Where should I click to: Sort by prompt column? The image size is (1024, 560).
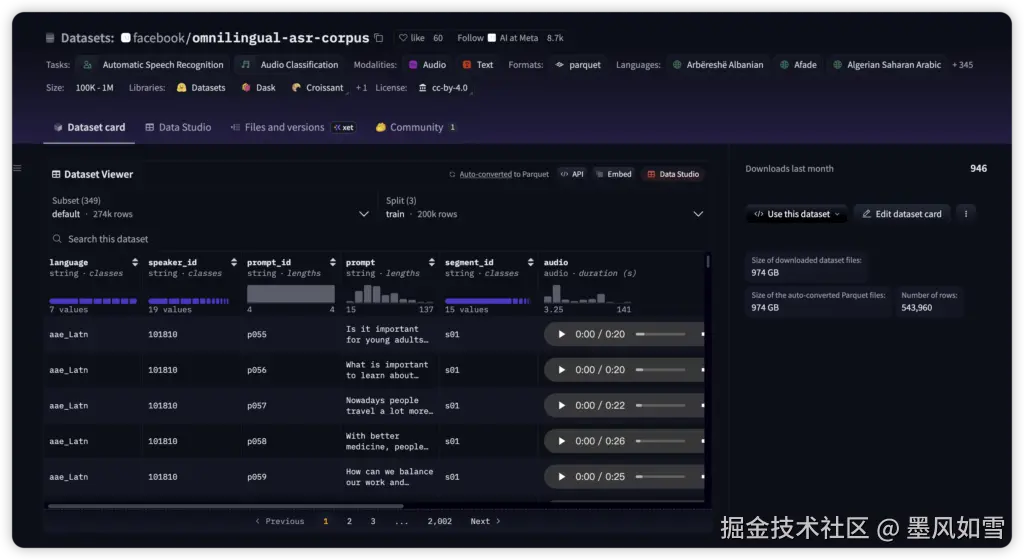pos(431,262)
